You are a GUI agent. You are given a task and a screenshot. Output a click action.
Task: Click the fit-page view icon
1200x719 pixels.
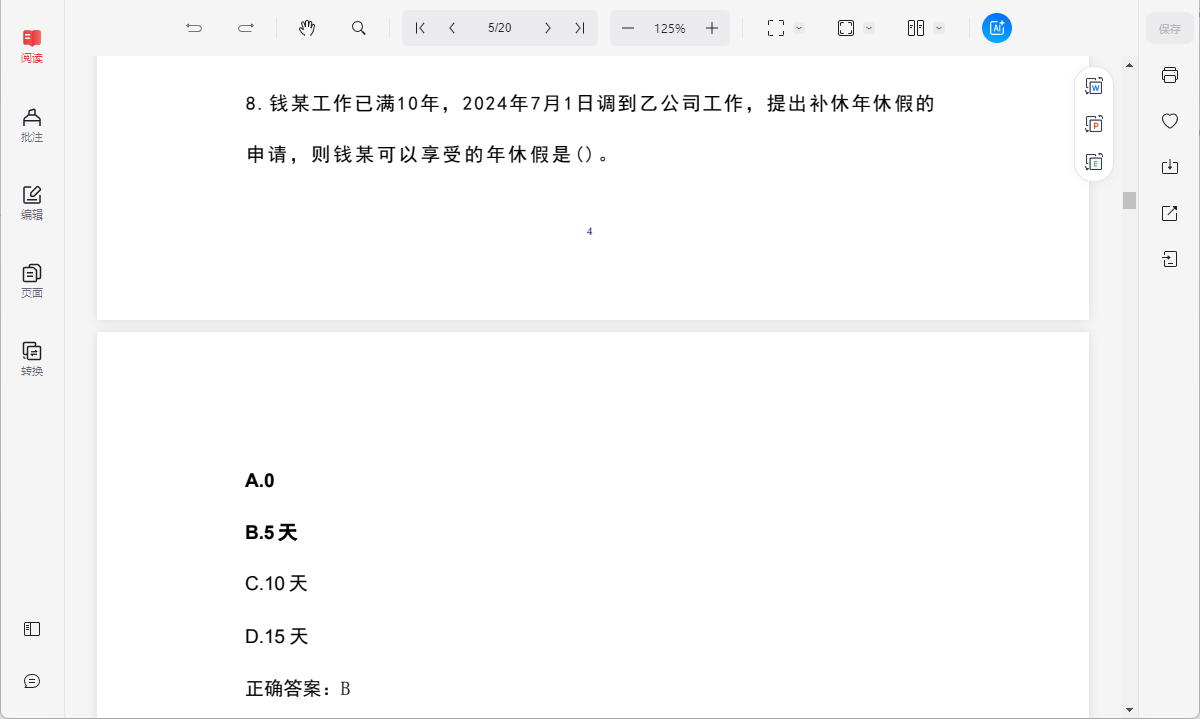tap(846, 28)
